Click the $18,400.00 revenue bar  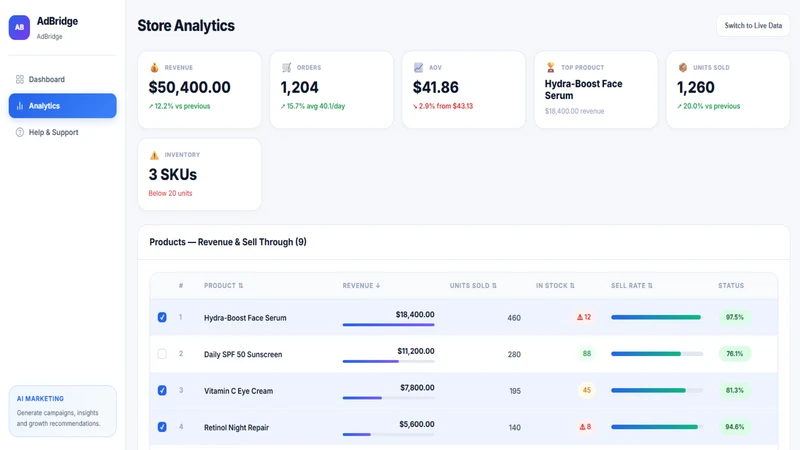coord(388,324)
